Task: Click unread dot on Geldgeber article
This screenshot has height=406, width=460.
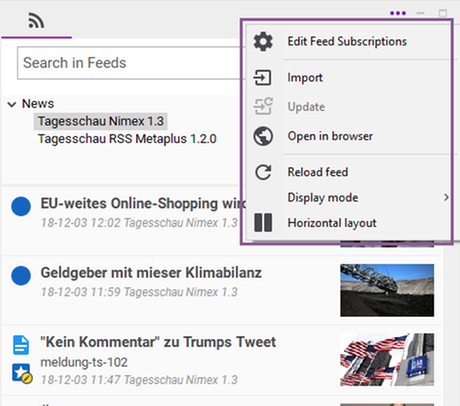Action: [x=21, y=276]
